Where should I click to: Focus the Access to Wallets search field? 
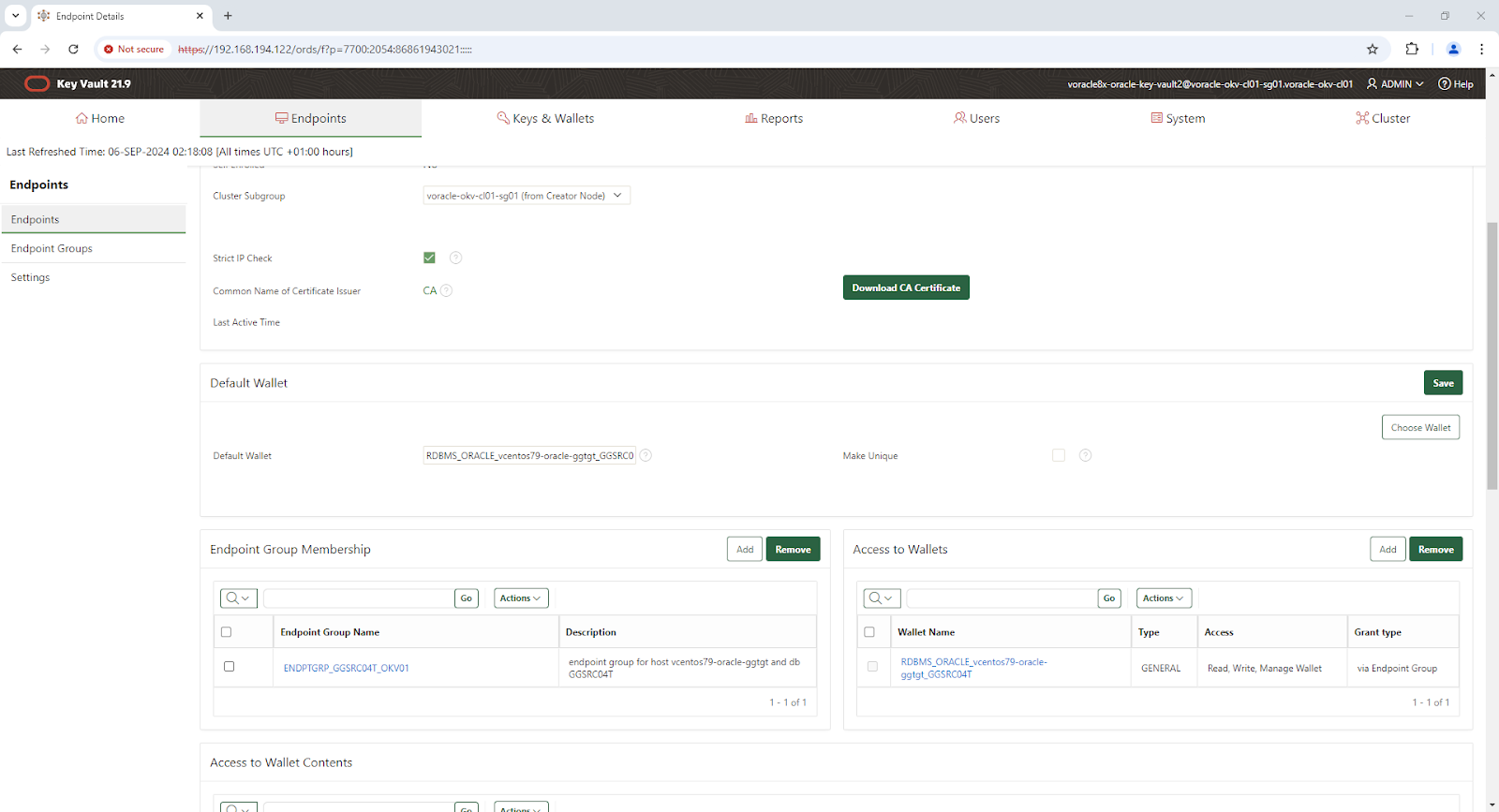[x=1002, y=598]
